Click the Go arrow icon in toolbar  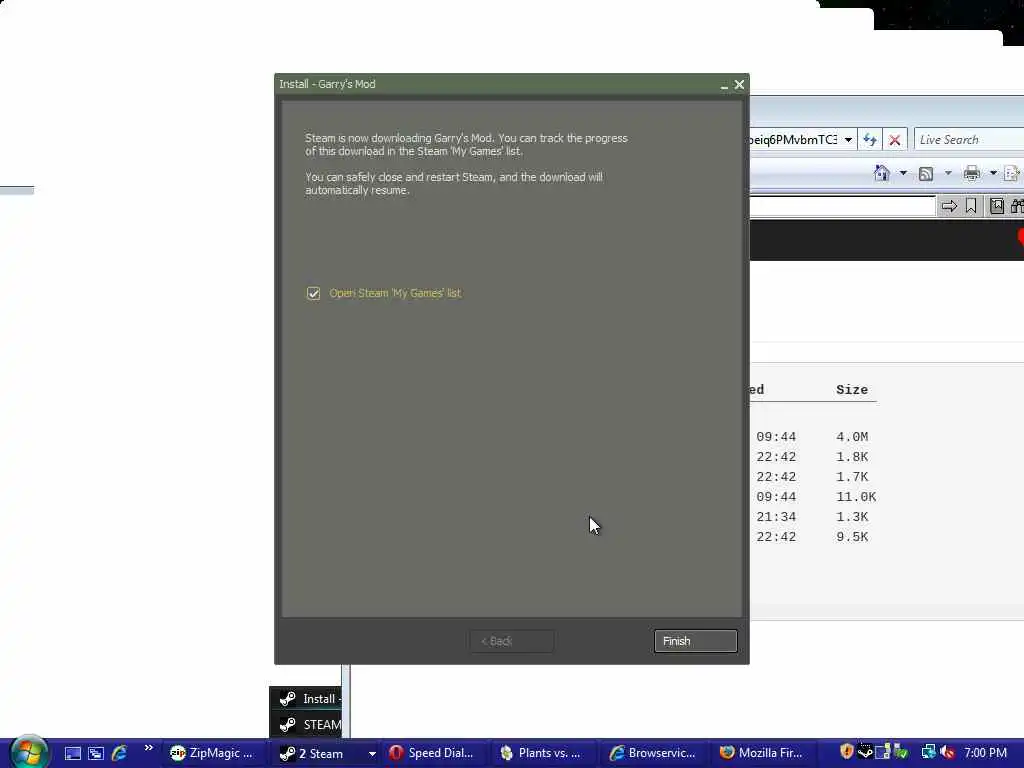pyautogui.click(x=949, y=206)
